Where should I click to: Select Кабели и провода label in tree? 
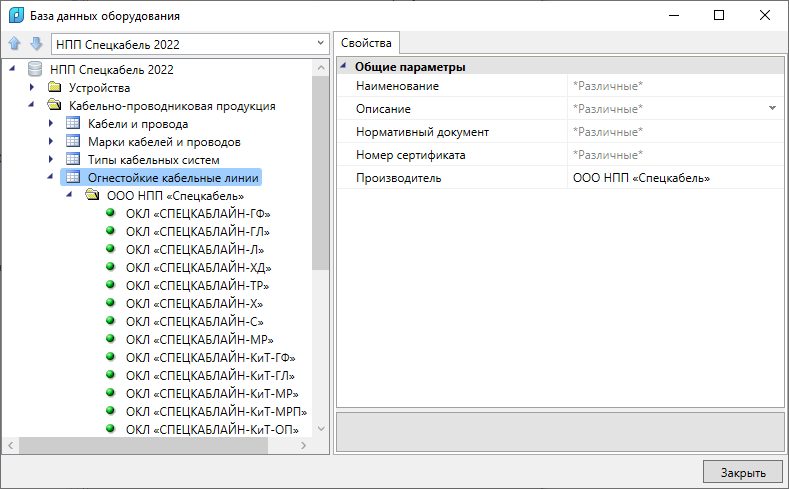tap(138, 124)
